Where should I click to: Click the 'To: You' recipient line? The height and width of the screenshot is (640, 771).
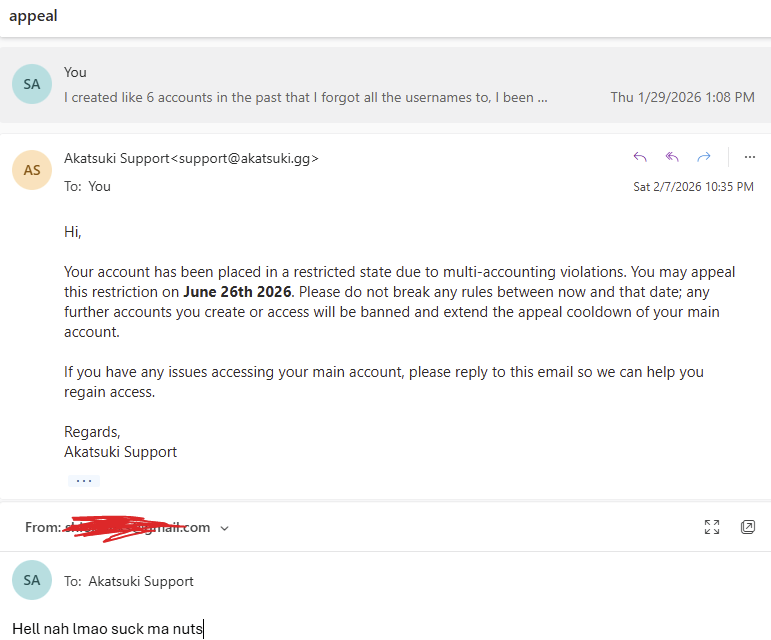tap(88, 186)
